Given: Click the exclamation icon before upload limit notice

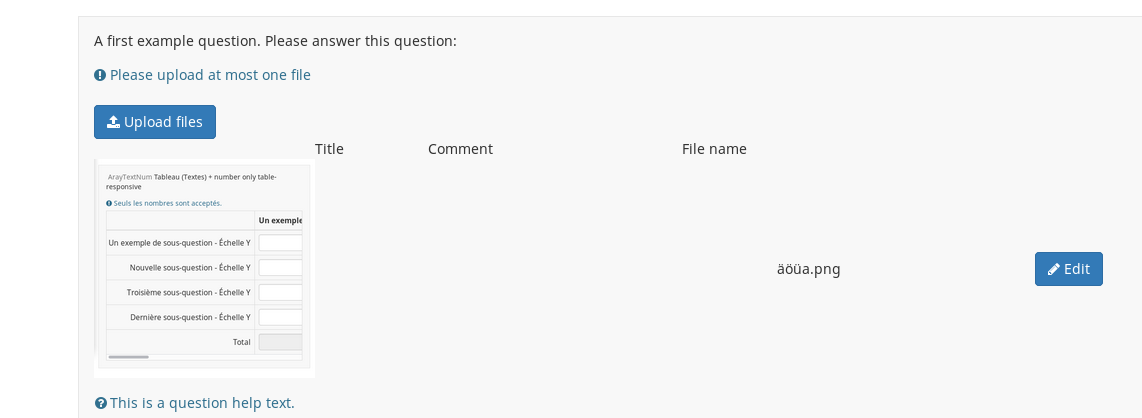Looking at the screenshot, I should tap(100, 75).
